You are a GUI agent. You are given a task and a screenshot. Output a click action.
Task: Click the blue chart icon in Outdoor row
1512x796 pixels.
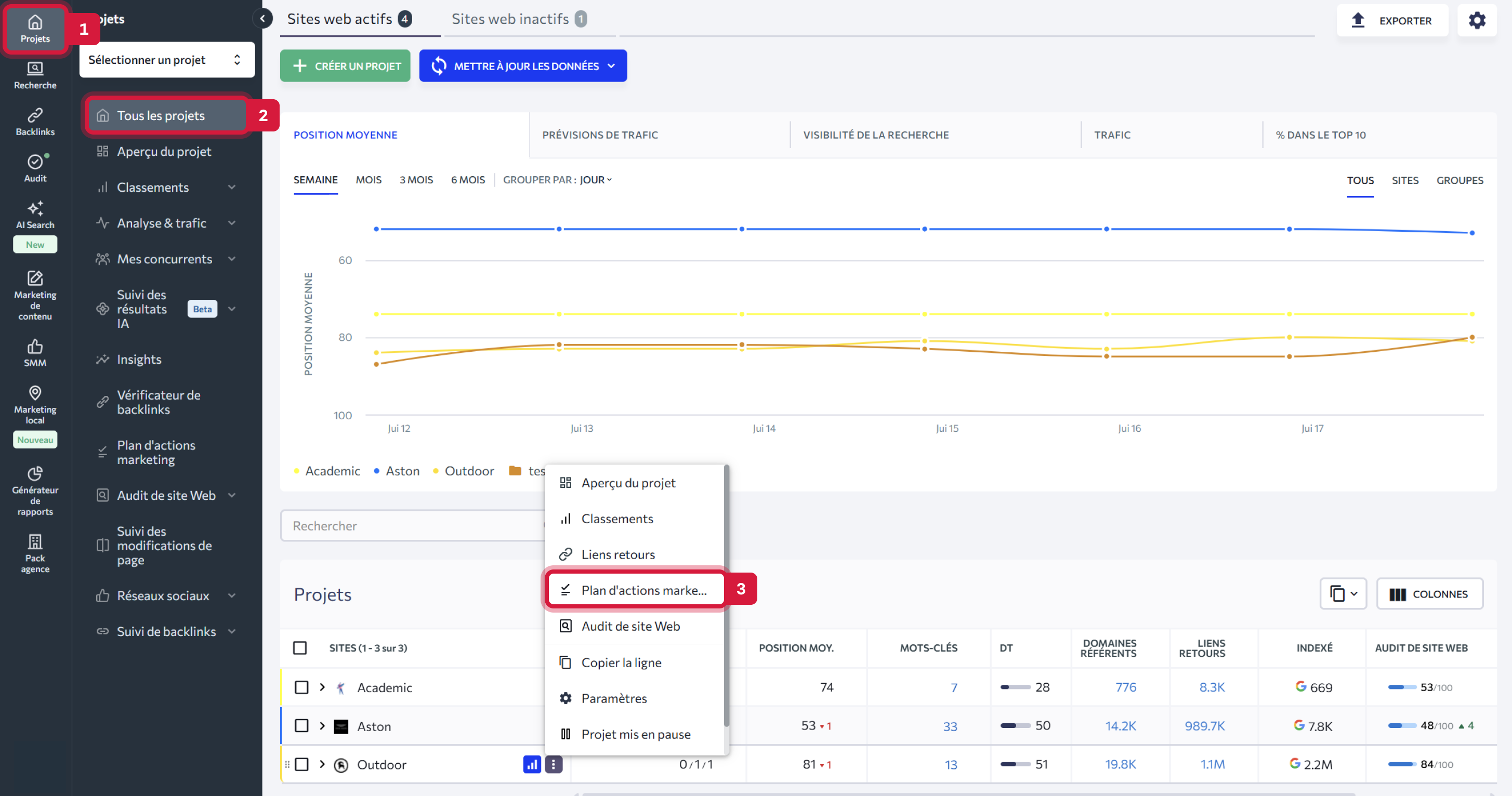coord(532,764)
